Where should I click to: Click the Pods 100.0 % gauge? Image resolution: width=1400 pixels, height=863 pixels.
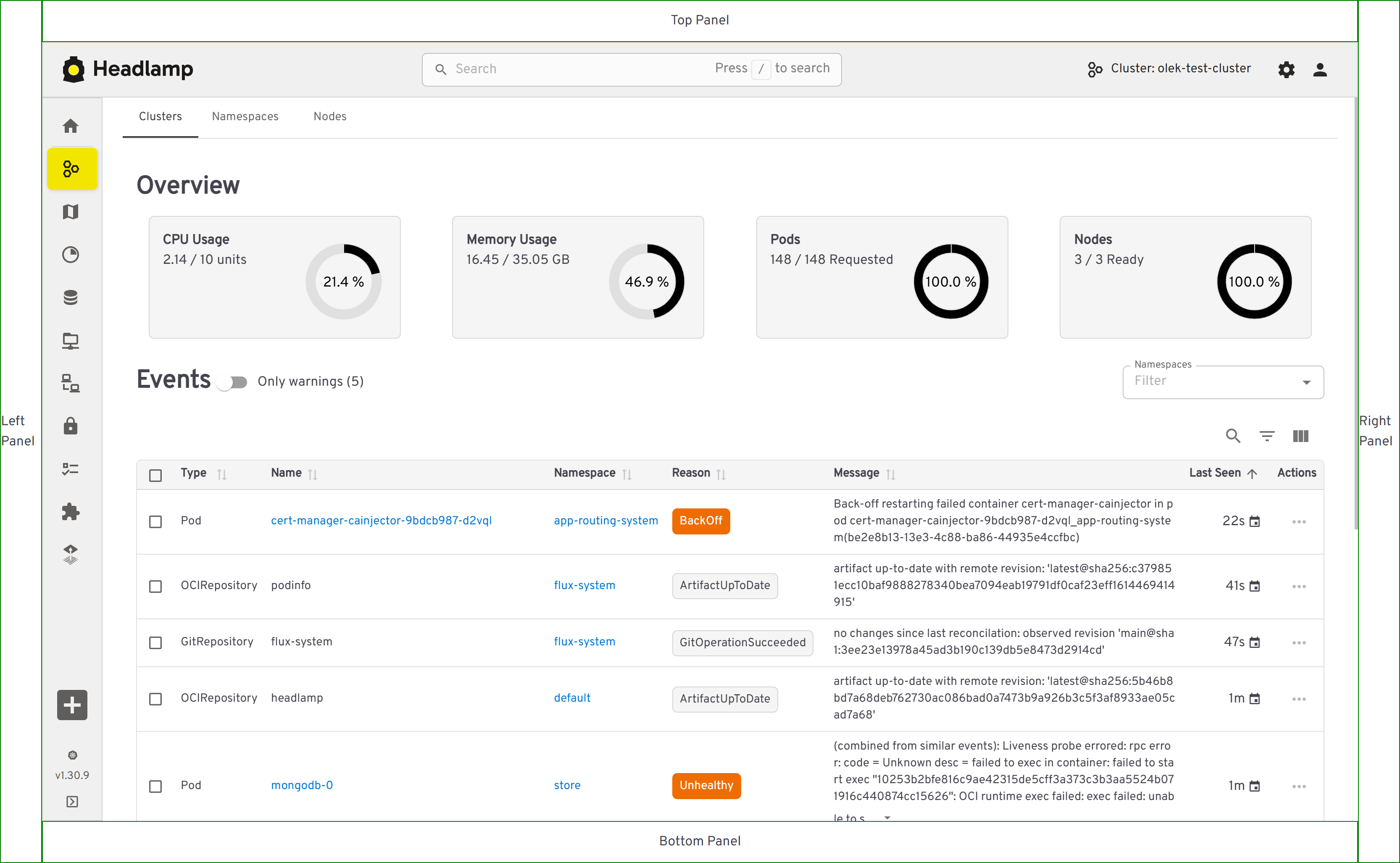click(x=951, y=282)
